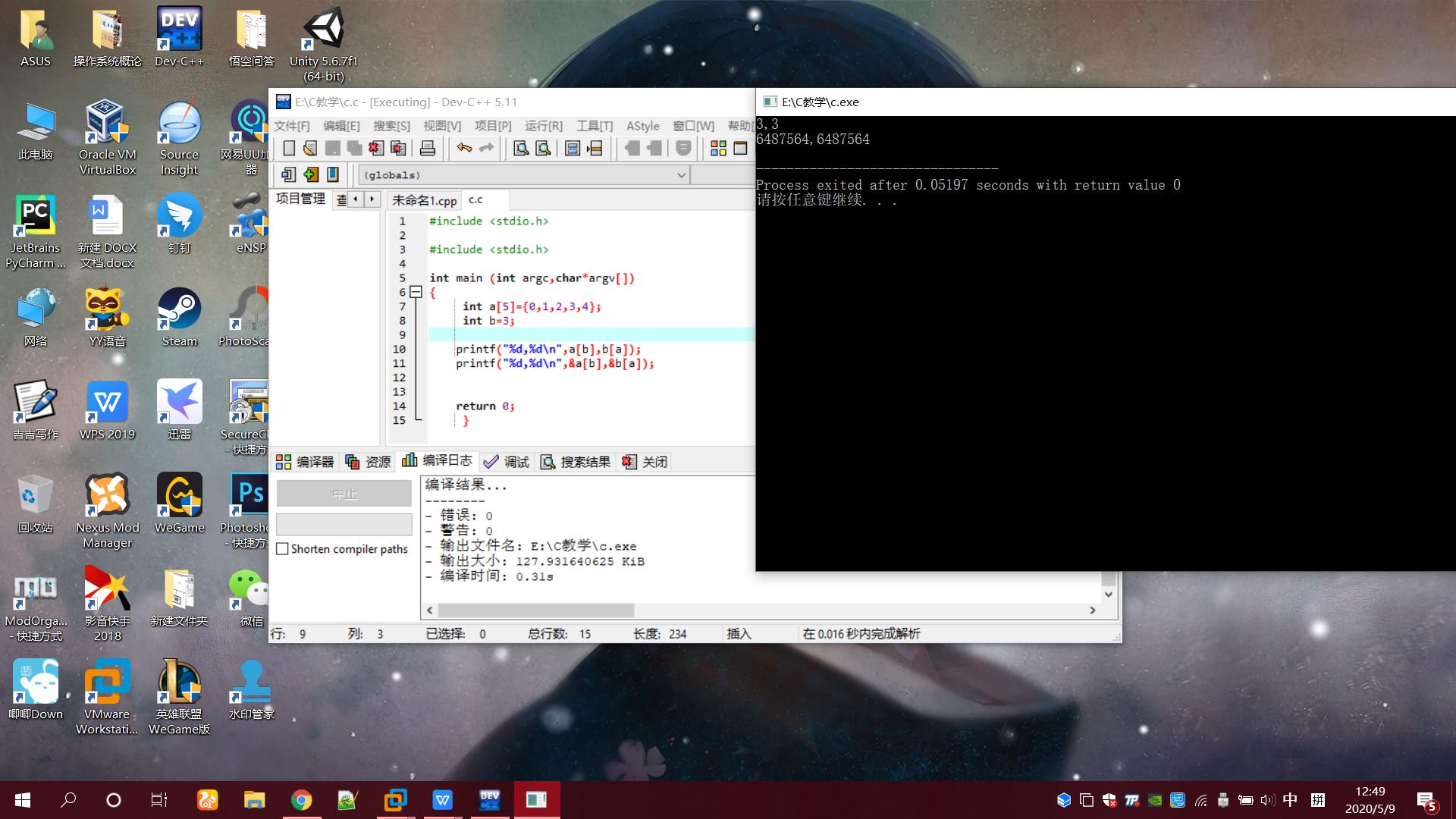Click the Close file red X icon
This screenshot has width=1456, height=819.
pos(376,149)
